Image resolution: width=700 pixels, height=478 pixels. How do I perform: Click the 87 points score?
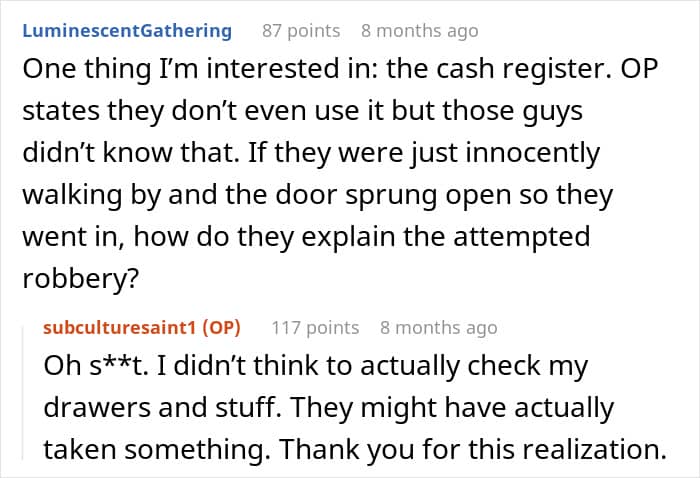coord(301,31)
